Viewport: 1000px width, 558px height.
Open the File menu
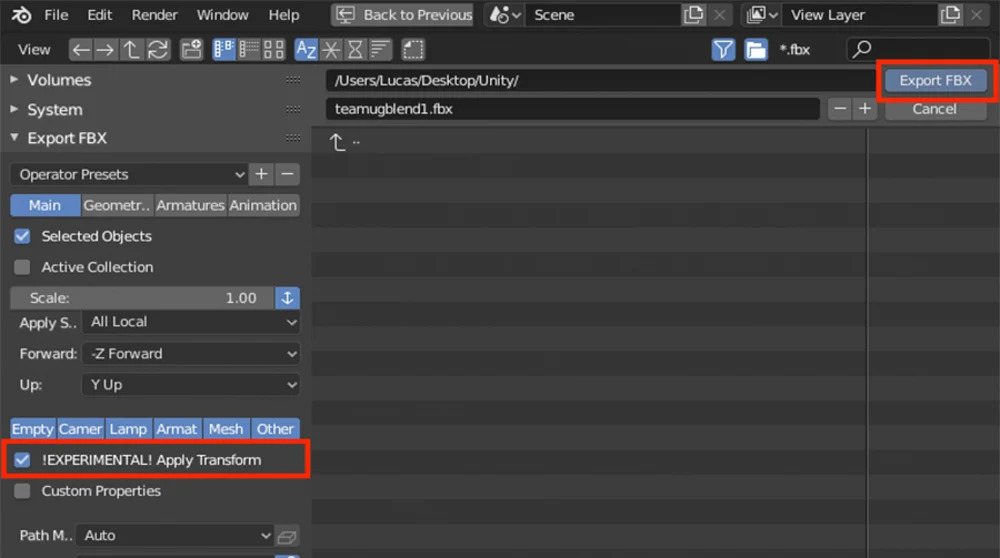pos(56,15)
